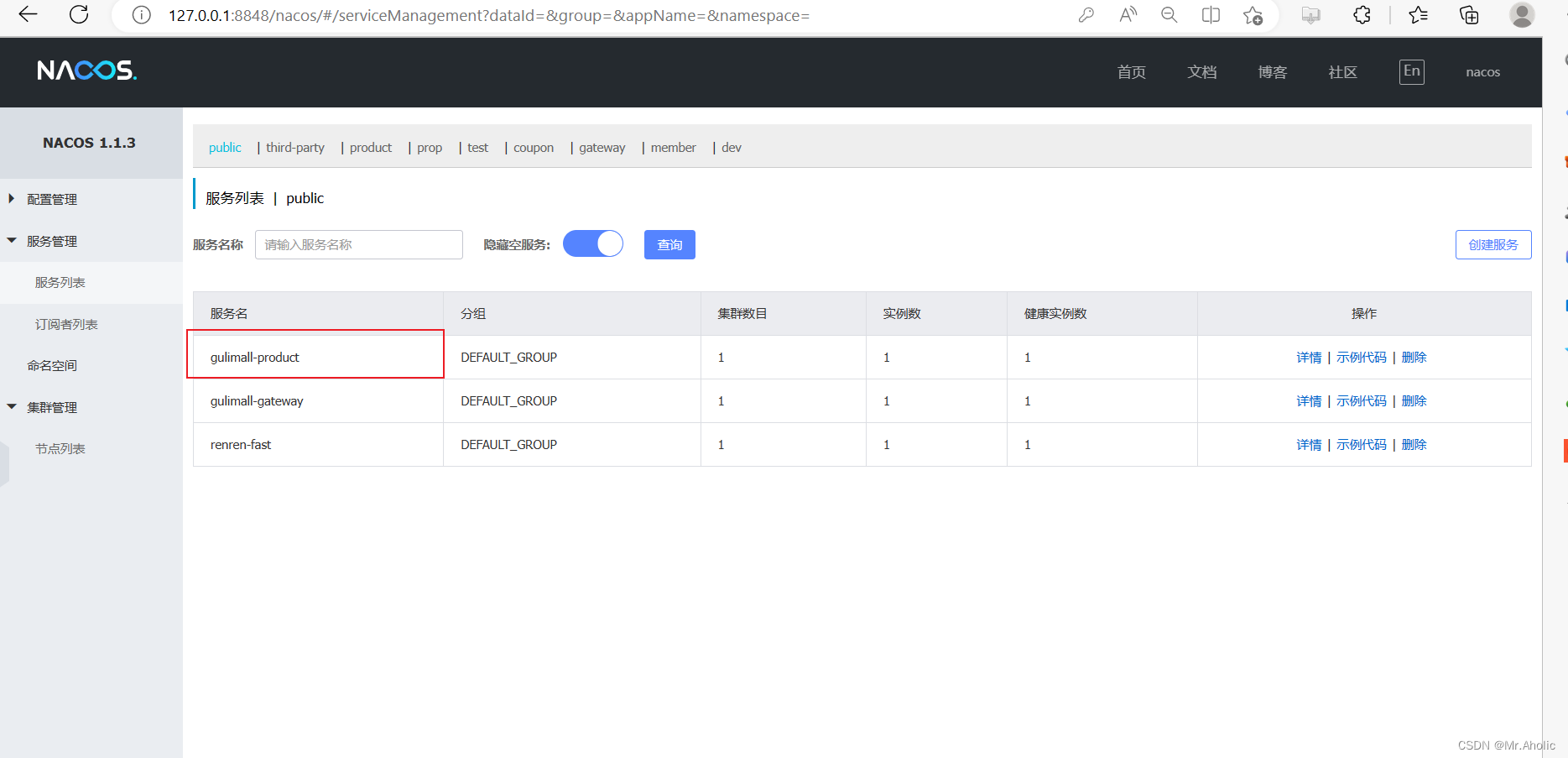The height and width of the screenshot is (758, 1568).
Task: Select the dev namespace tab
Action: pos(732,148)
